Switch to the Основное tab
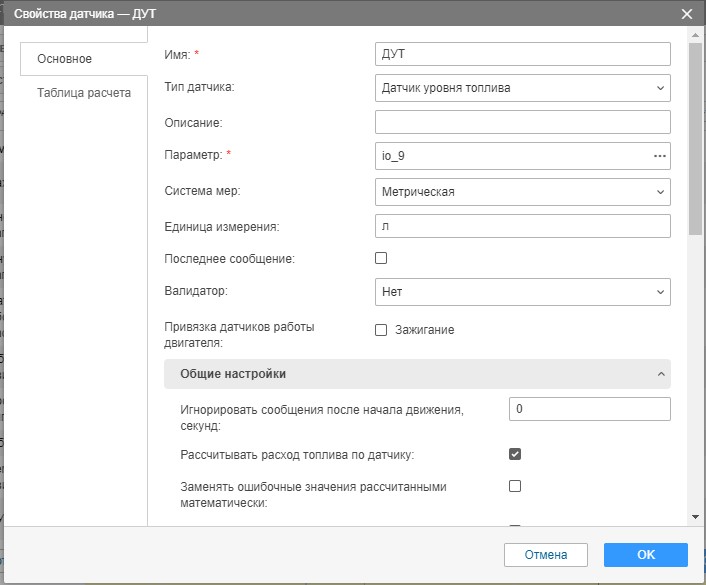The height and width of the screenshot is (585, 706). pyautogui.click(x=65, y=59)
